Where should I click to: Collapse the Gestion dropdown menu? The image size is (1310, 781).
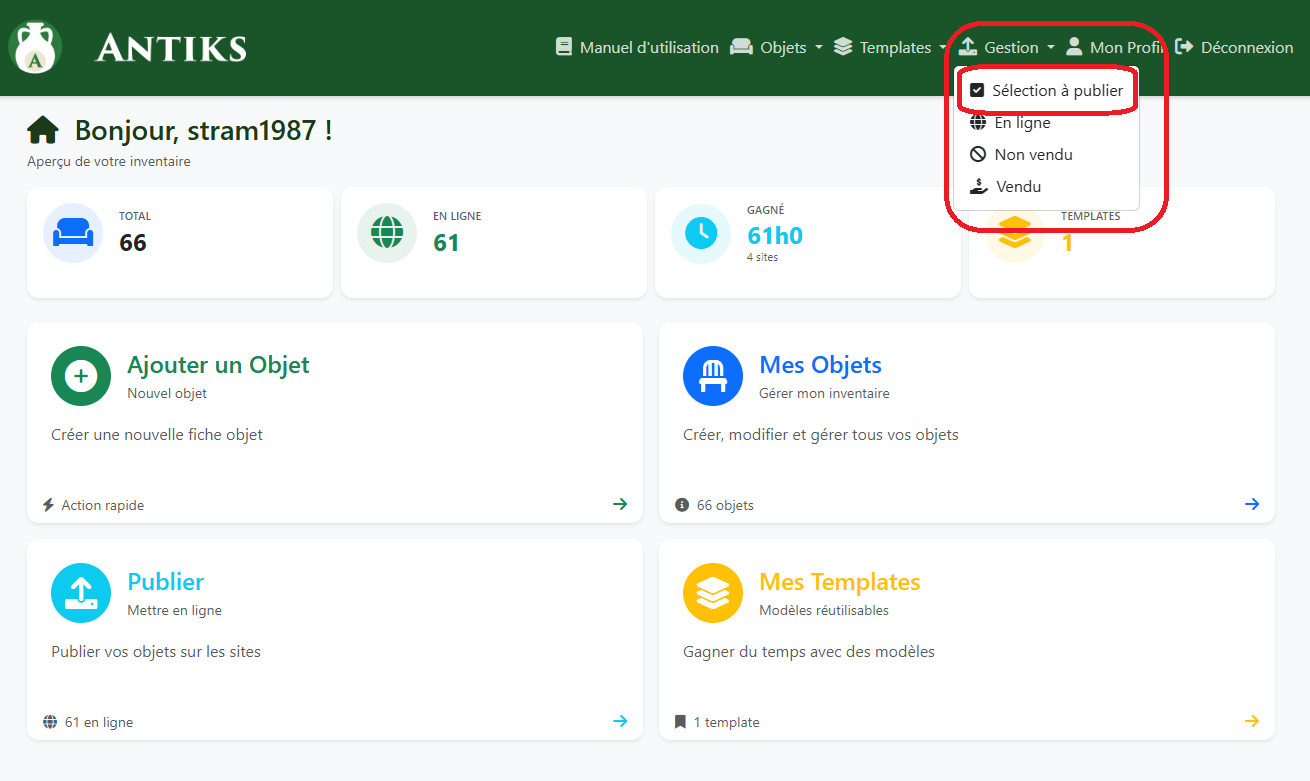point(1008,48)
